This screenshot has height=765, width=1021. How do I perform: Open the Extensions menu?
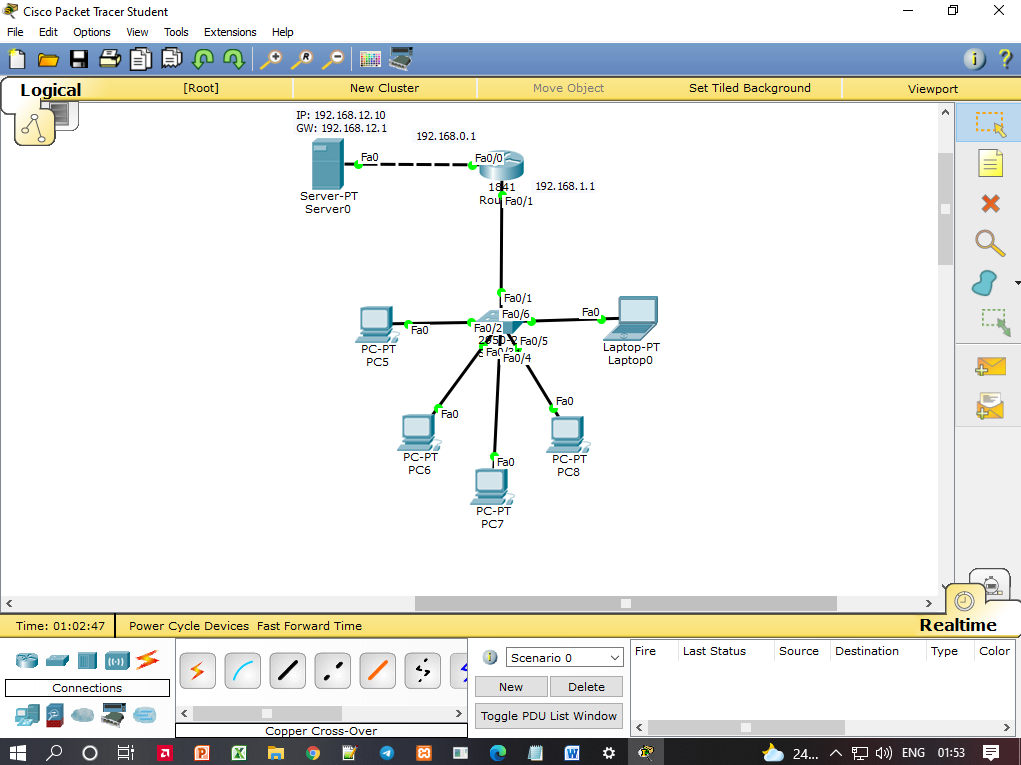pyautogui.click(x=230, y=32)
